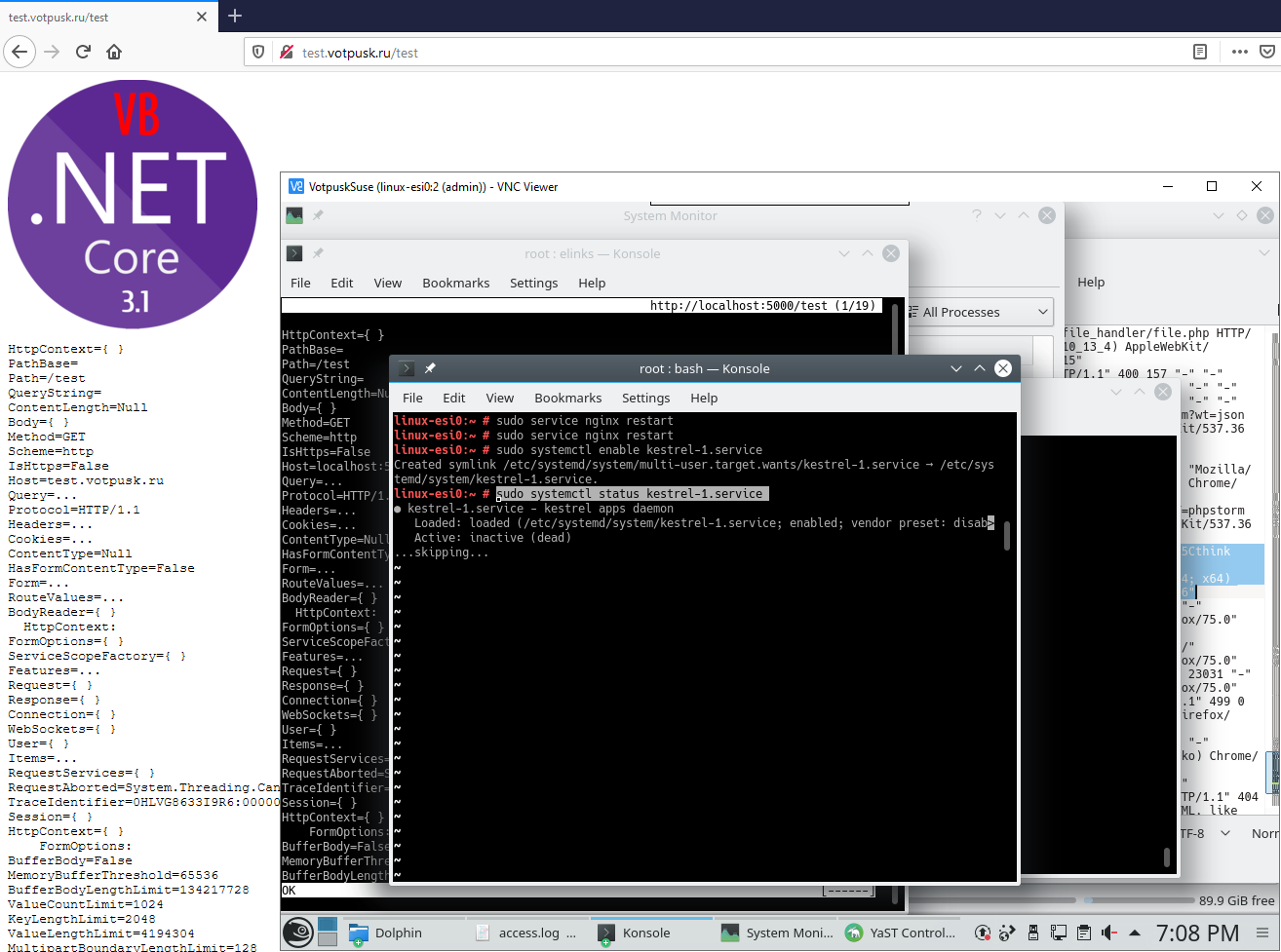Expand hidden system tray icons arrow
This screenshot has height=952, width=1281.
tap(1134, 933)
